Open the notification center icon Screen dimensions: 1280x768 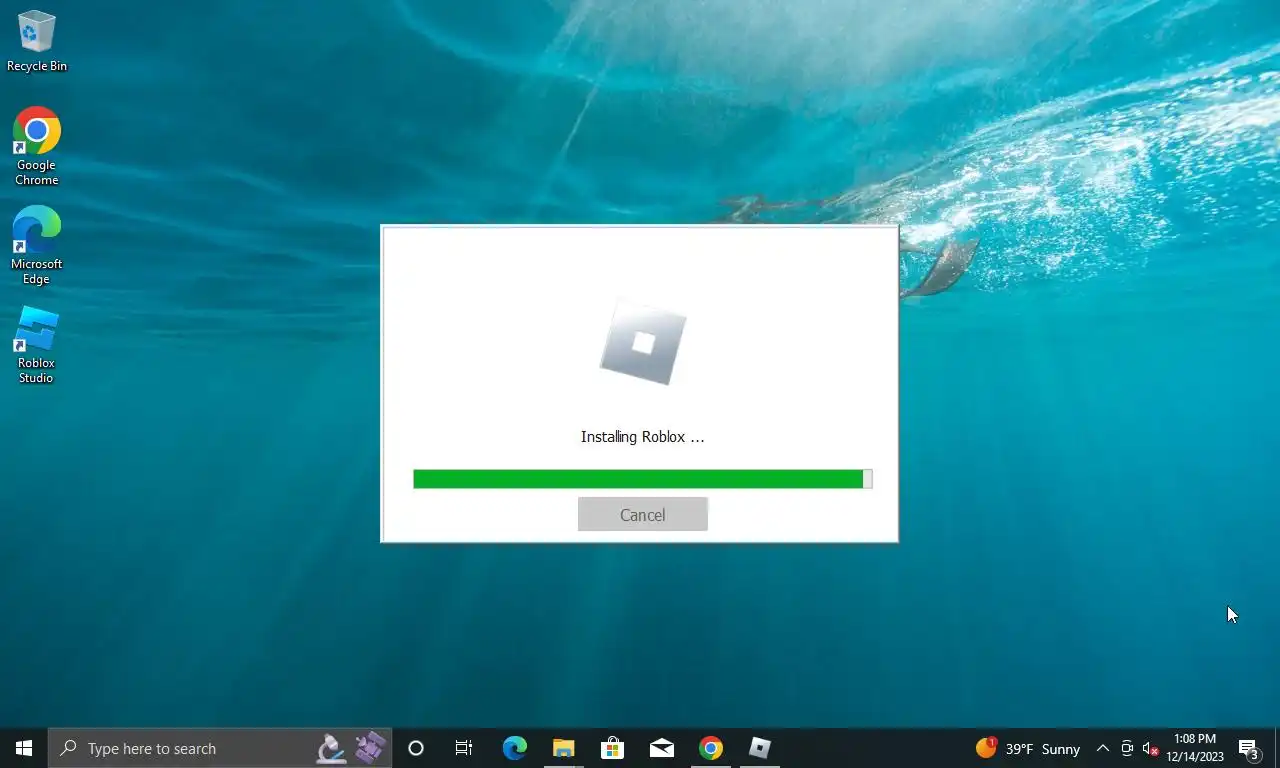point(1249,748)
